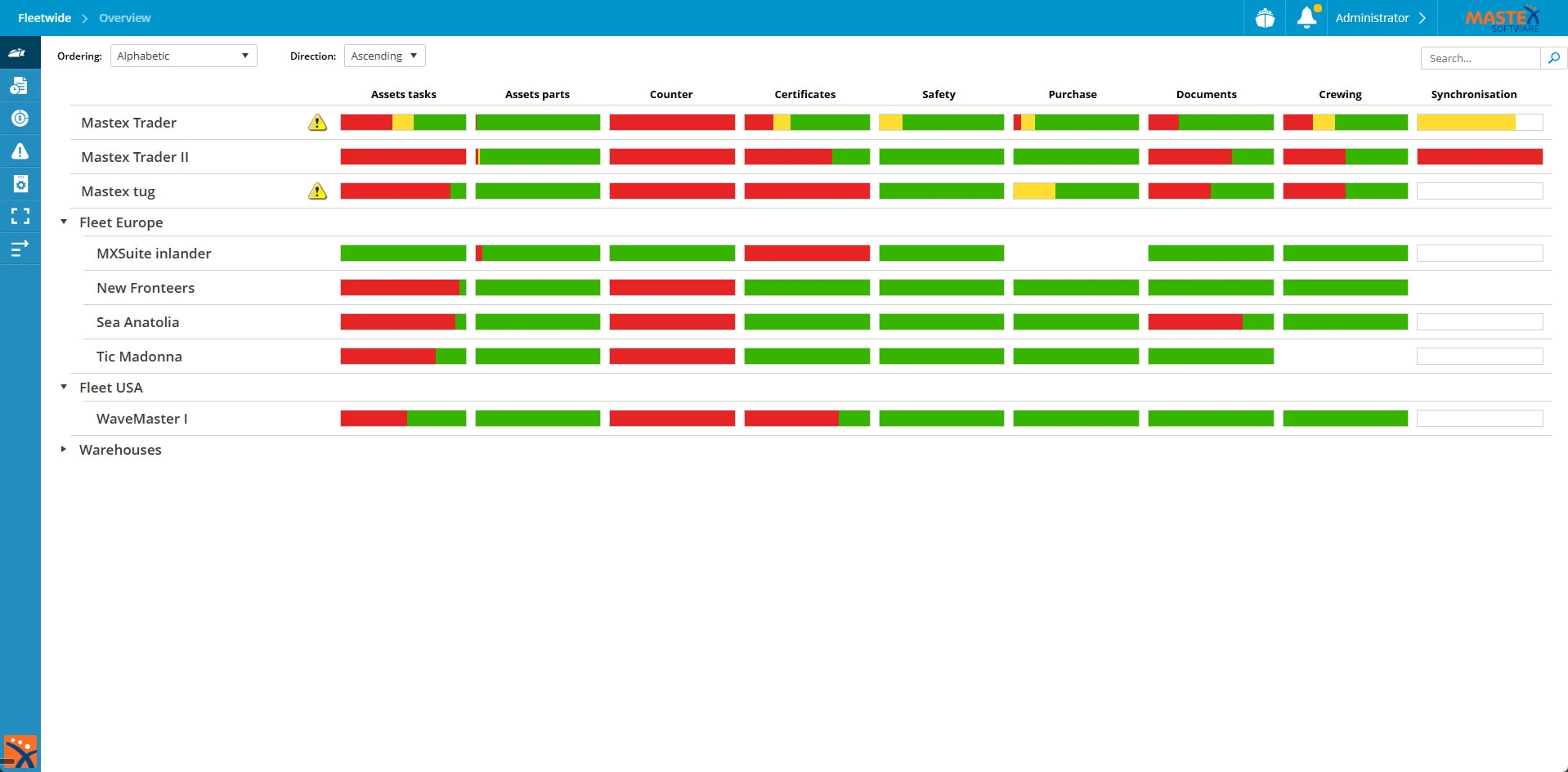Screen dimensions: 1568x772
Task: Click the magnifier search button
Action: (x=1553, y=58)
